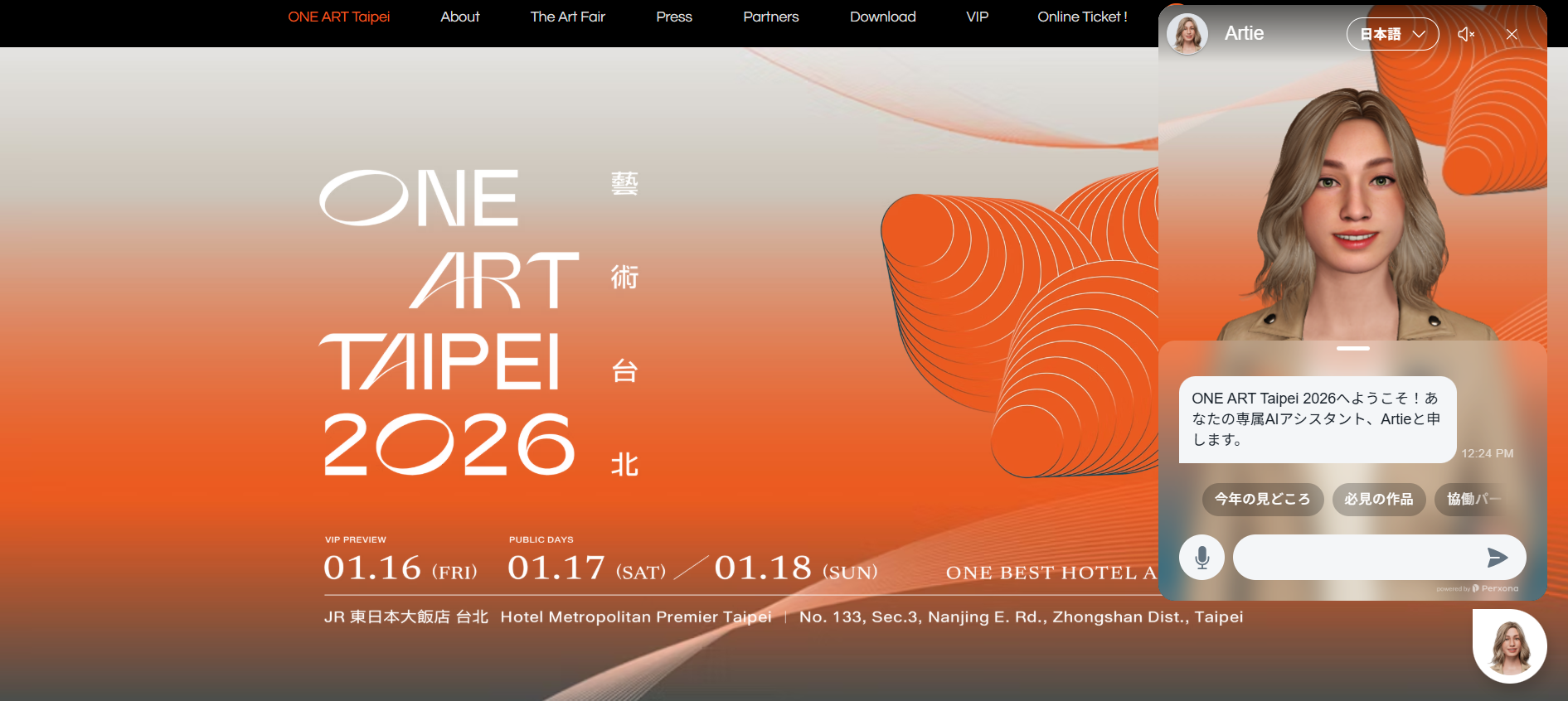Click the 'JR 東日本大飯店 台北' venue text

(406, 616)
